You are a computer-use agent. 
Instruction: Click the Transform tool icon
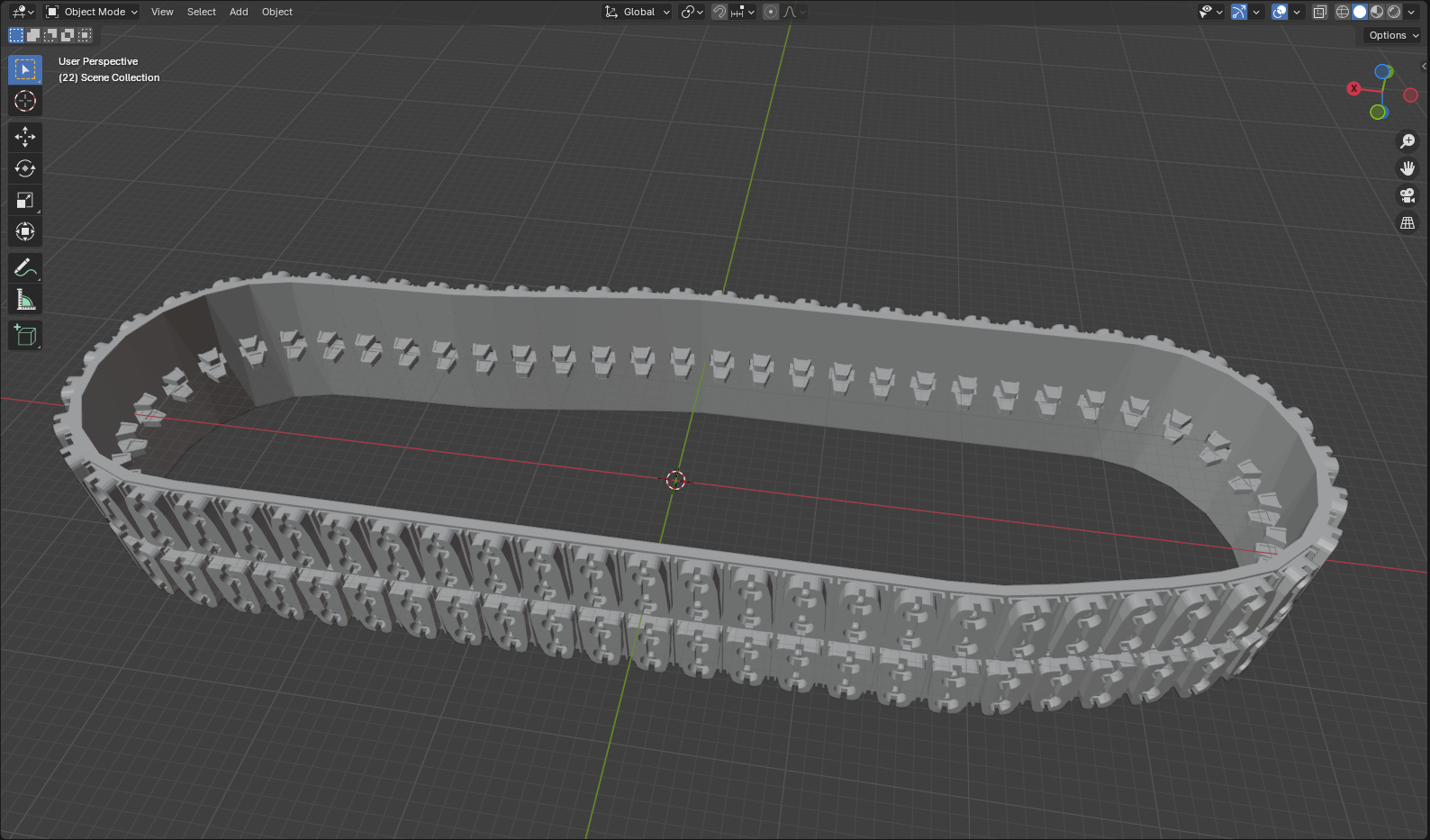point(25,231)
